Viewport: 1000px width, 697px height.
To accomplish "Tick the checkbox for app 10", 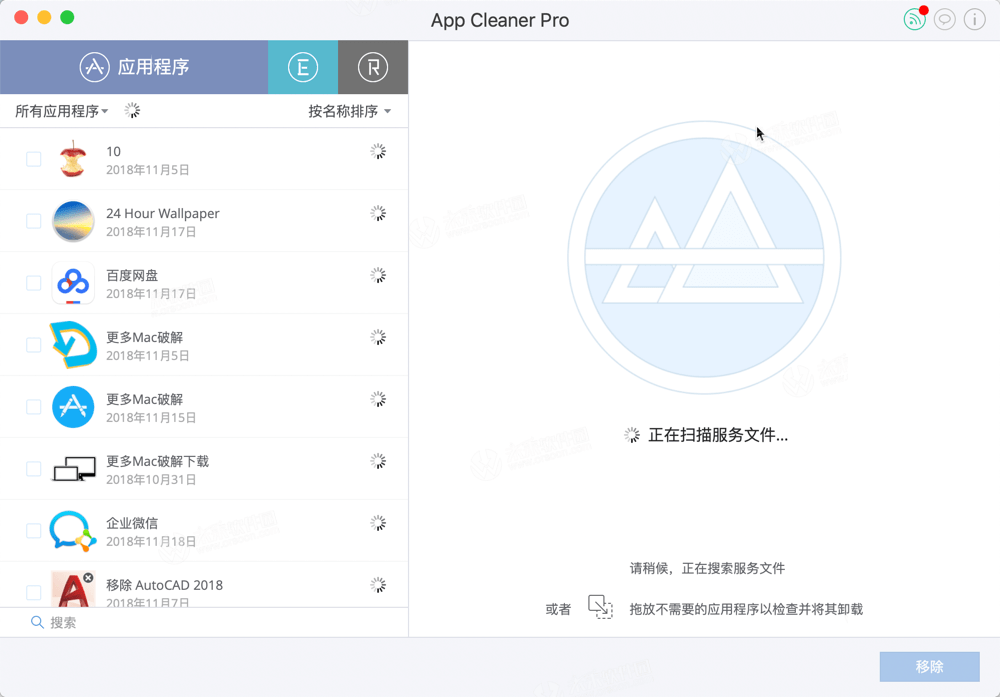I will (x=33, y=159).
